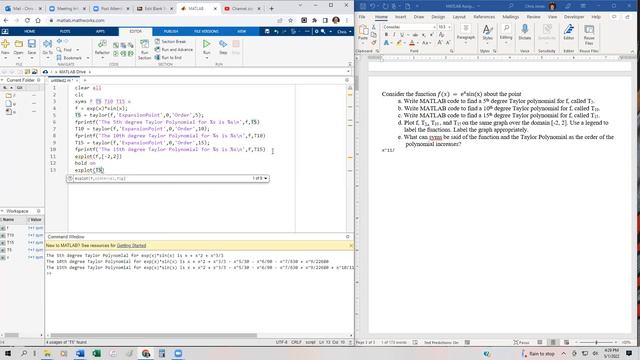Click the Save icon in MATLAB toolstrip
Image resolution: width=640 pixels, height=360 pixels.
click(x=32, y=44)
